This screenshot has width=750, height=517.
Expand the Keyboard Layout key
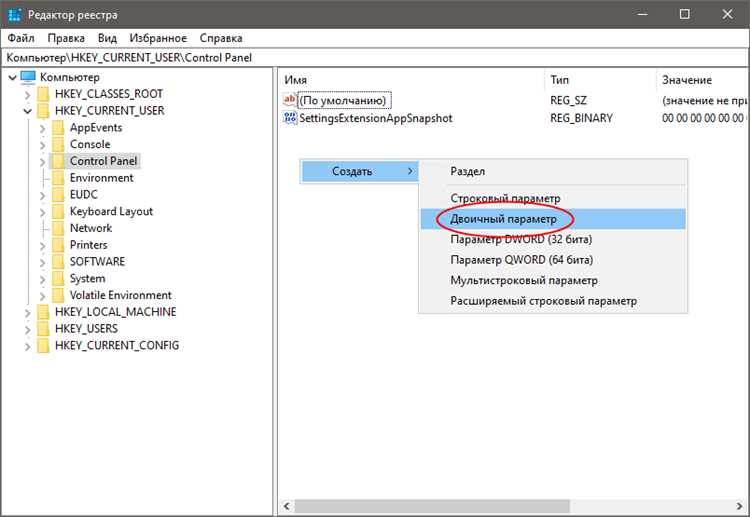click(42, 212)
